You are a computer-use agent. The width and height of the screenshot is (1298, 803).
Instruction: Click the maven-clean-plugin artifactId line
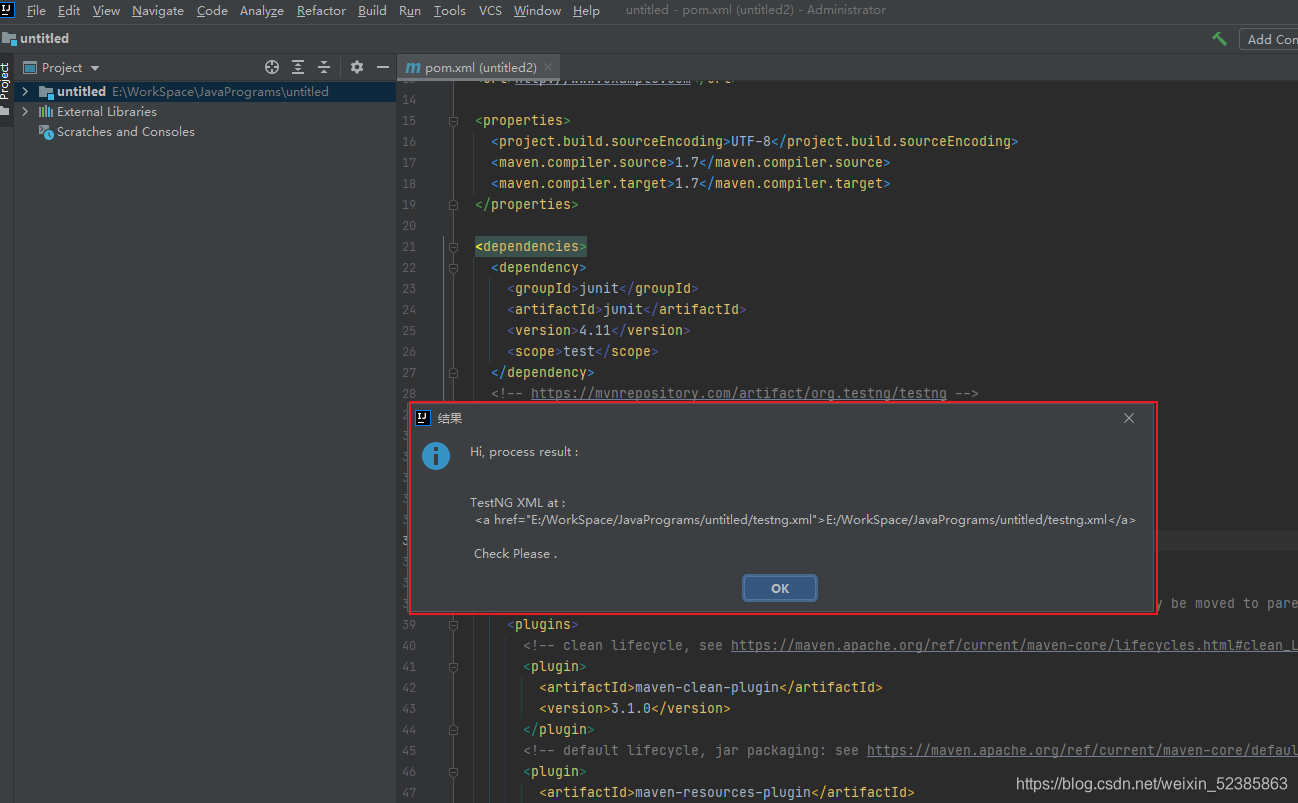(710, 687)
